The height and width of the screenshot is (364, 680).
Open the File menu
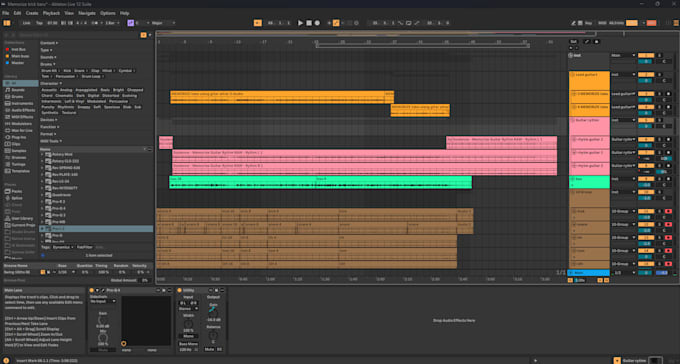pos(6,13)
